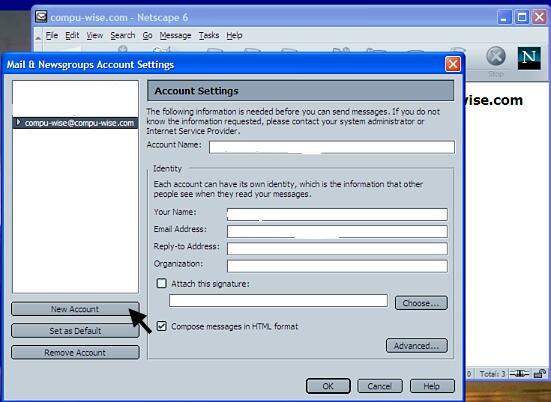
Task: Open the Advanced... identity options
Action: (x=416, y=345)
